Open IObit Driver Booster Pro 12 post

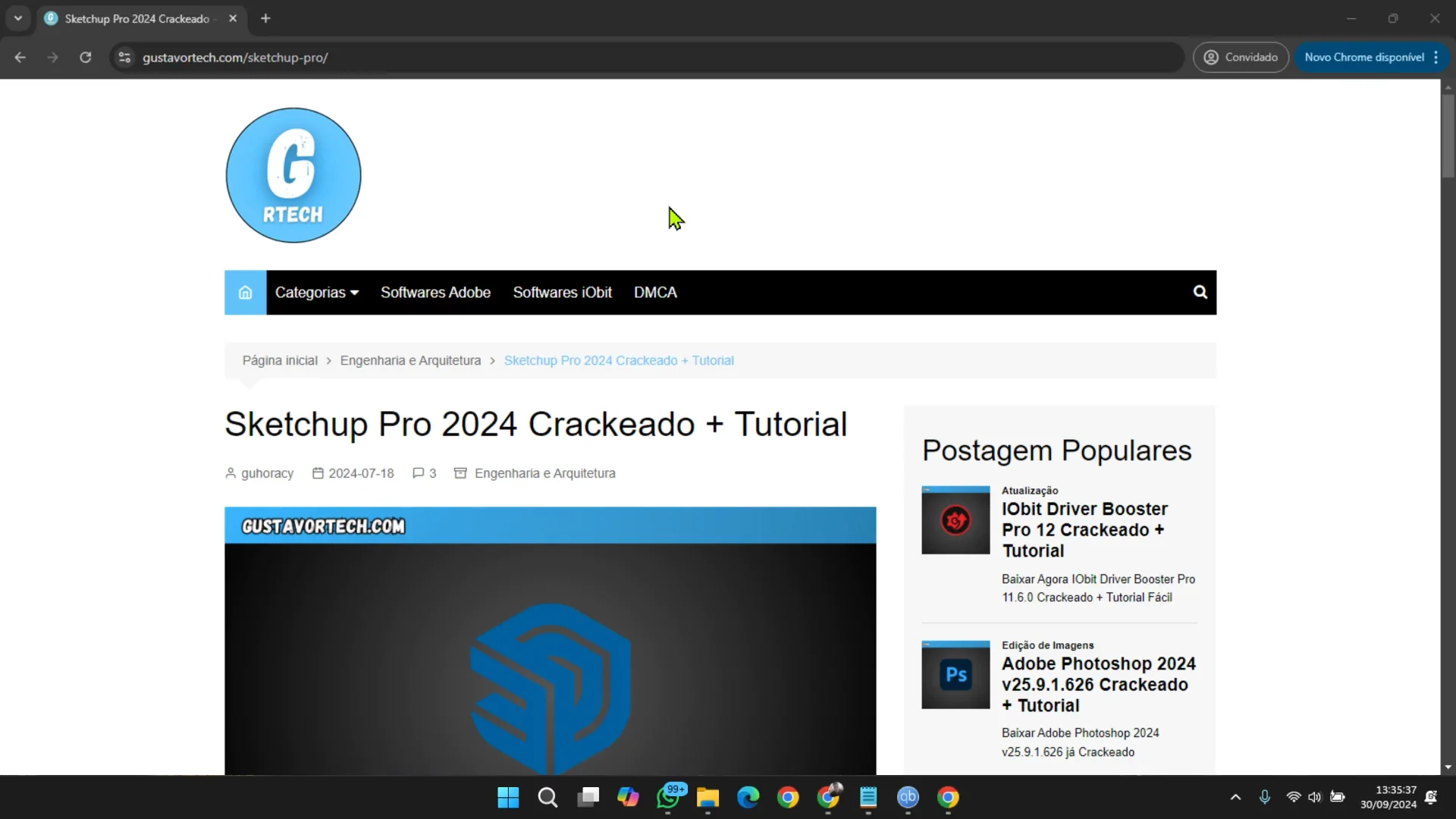(1084, 529)
